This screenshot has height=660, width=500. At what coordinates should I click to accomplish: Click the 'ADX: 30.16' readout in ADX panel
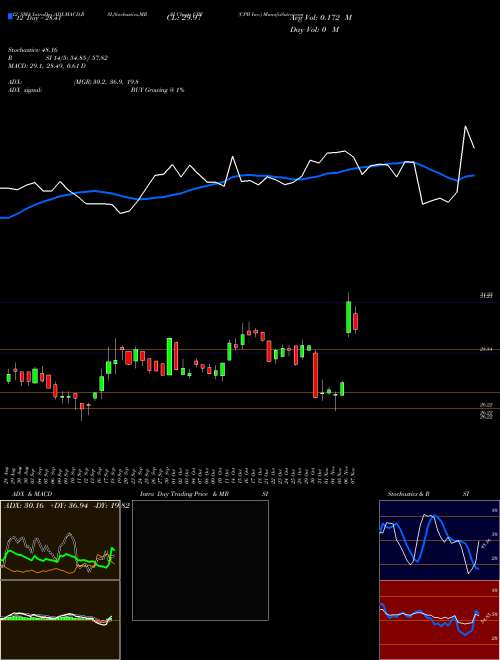tap(24, 505)
